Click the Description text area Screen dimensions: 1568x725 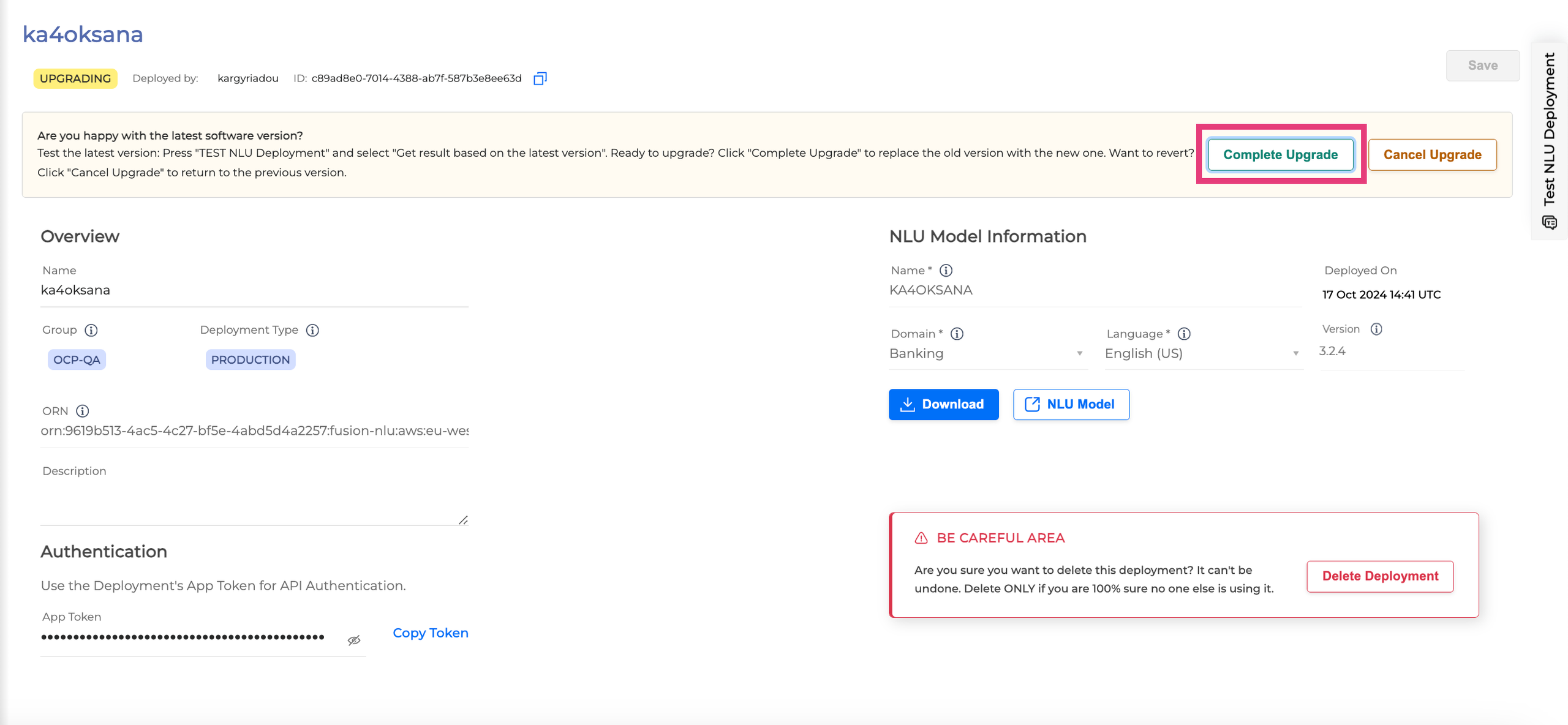click(254, 503)
